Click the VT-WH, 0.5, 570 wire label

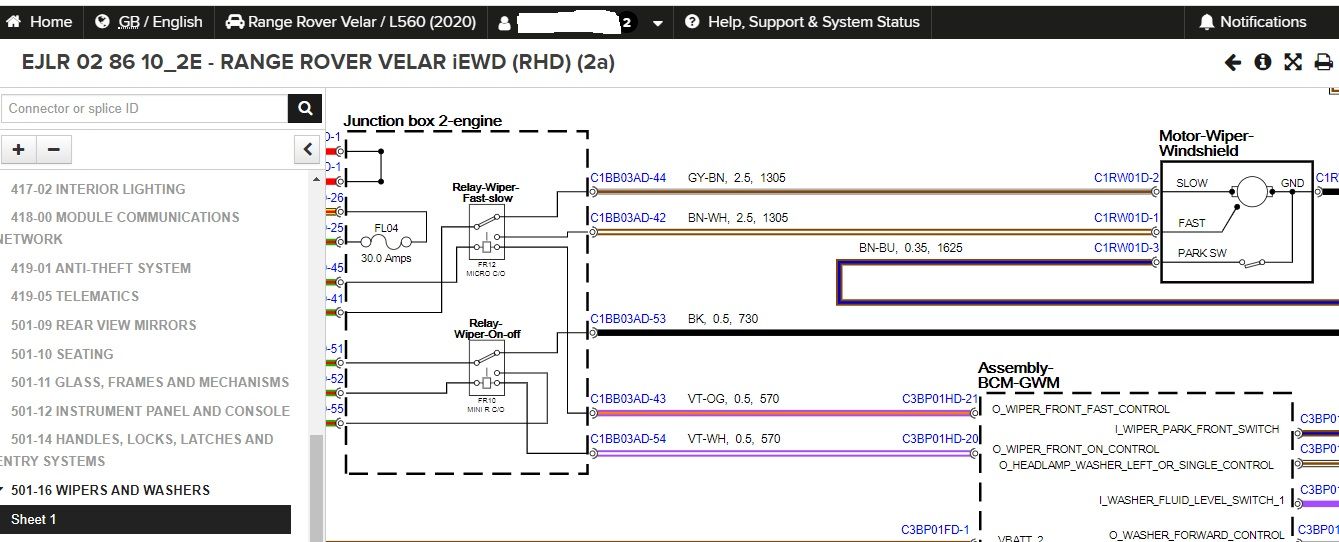click(x=733, y=439)
